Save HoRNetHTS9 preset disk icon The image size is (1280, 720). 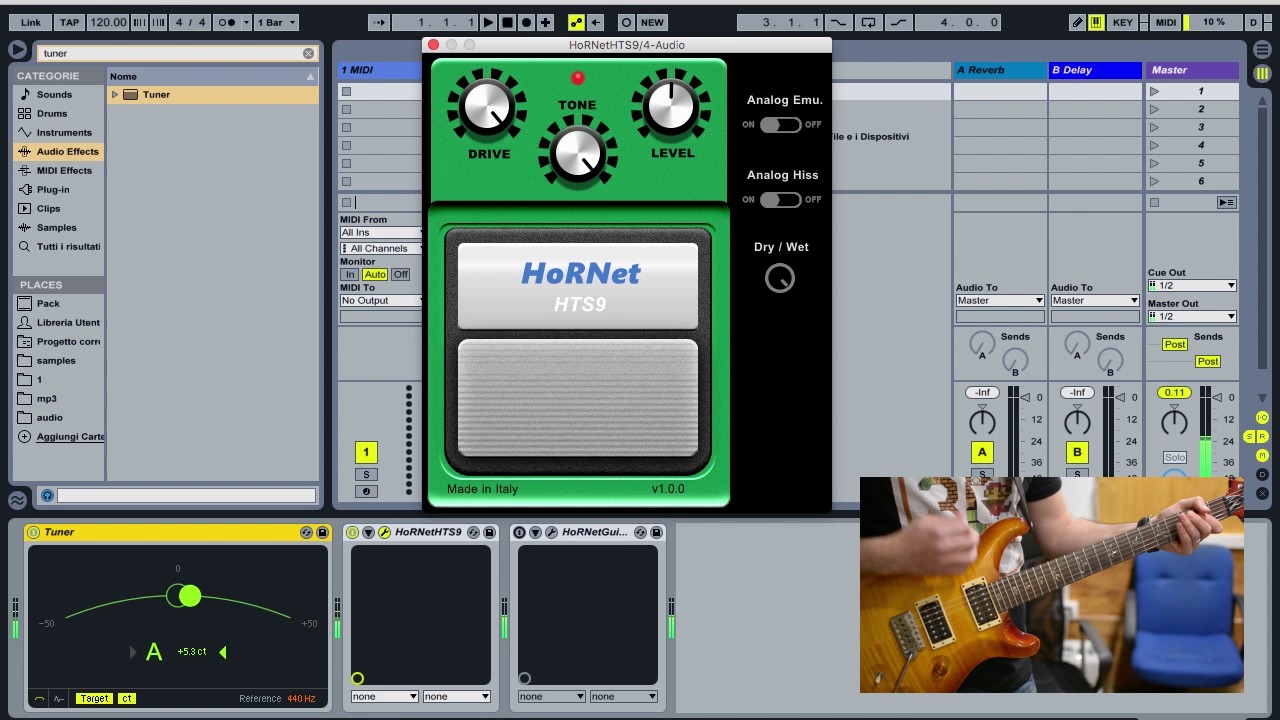pyautogui.click(x=489, y=532)
